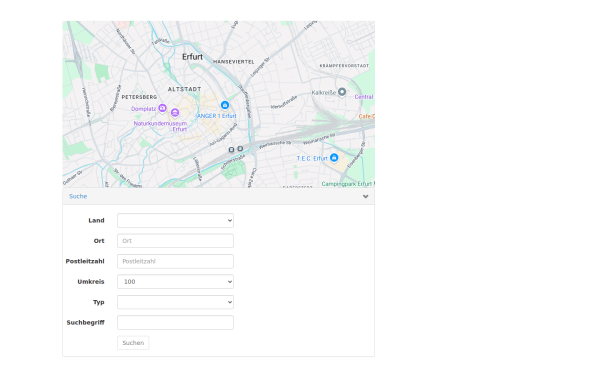This screenshot has width=600, height=375.
Task: Open the Land dropdown
Action: coord(175,220)
